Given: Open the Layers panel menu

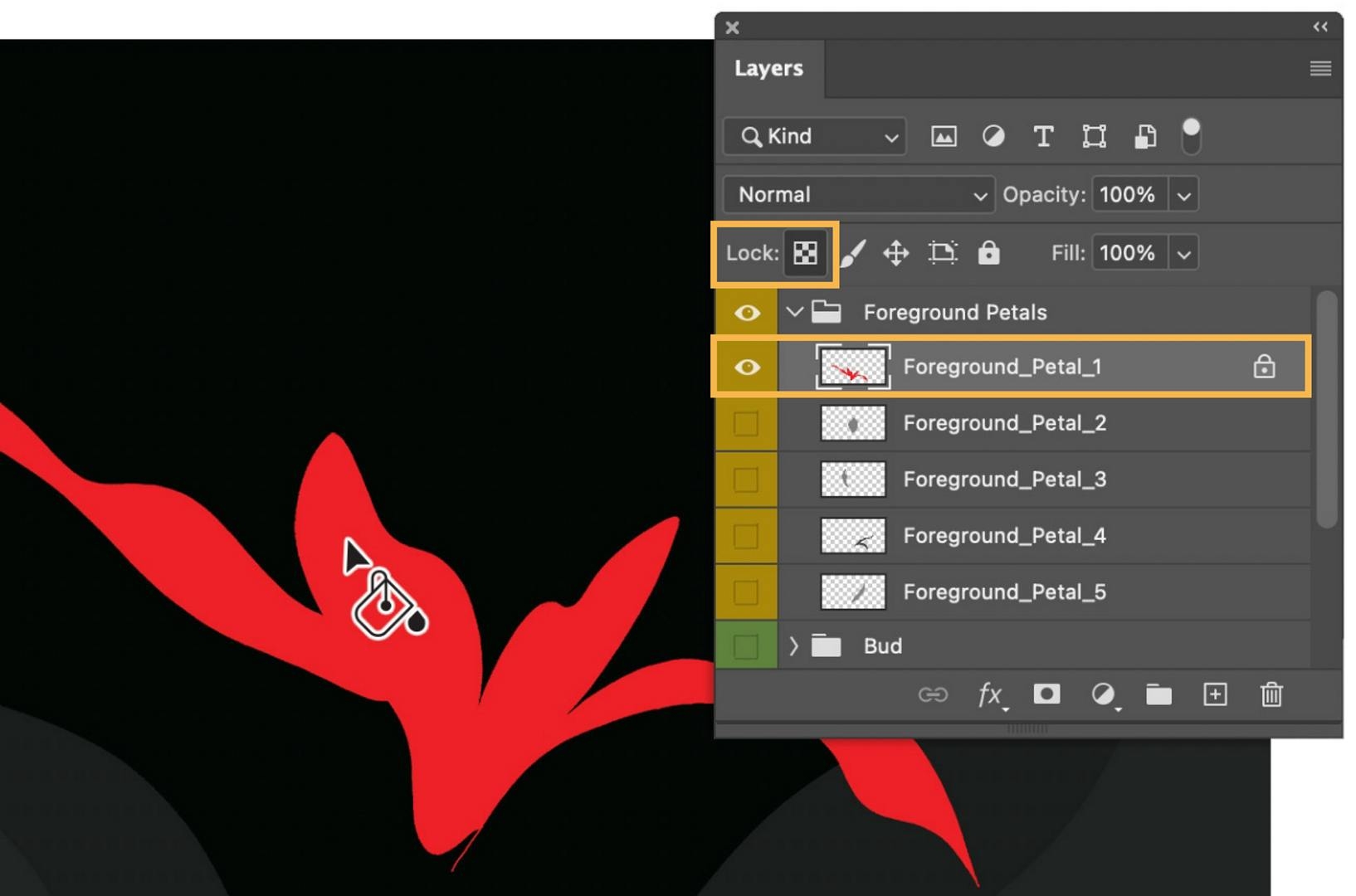Looking at the screenshot, I should (x=1320, y=68).
